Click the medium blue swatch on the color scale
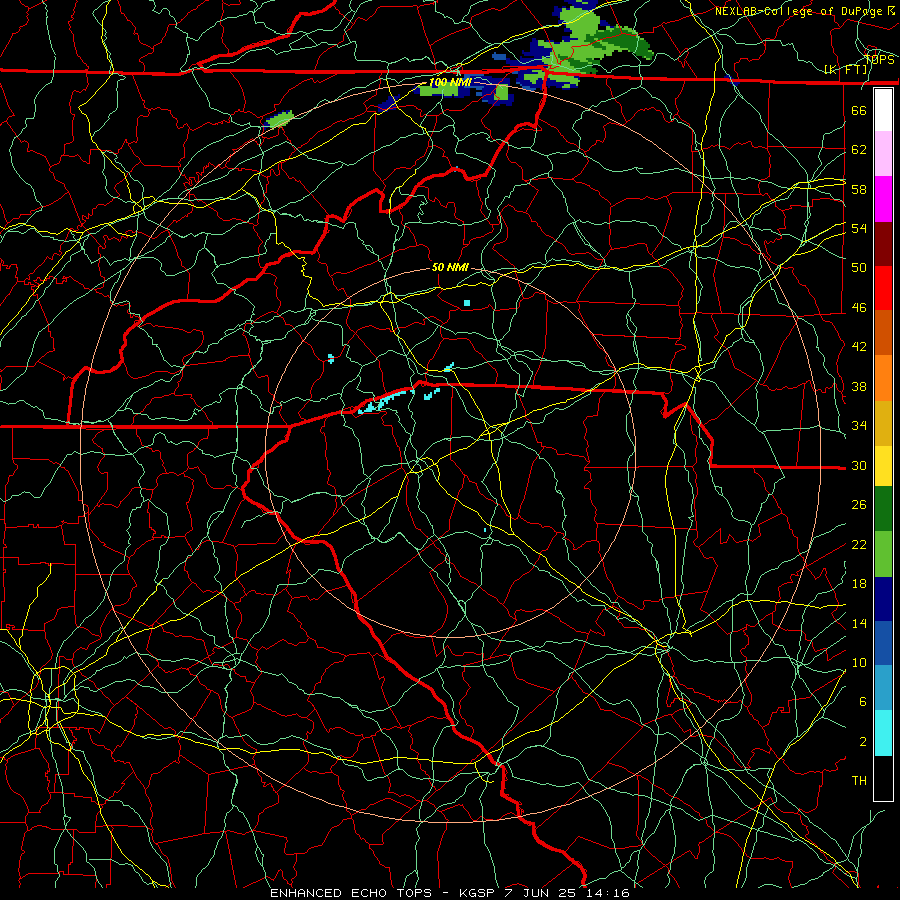The image size is (900, 900). click(883, 643)
